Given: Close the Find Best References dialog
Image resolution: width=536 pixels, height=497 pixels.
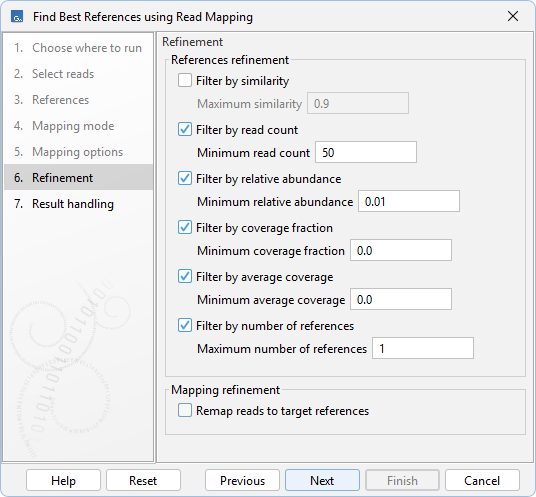Looking at the screenshot, I should [x=512, y=16].
